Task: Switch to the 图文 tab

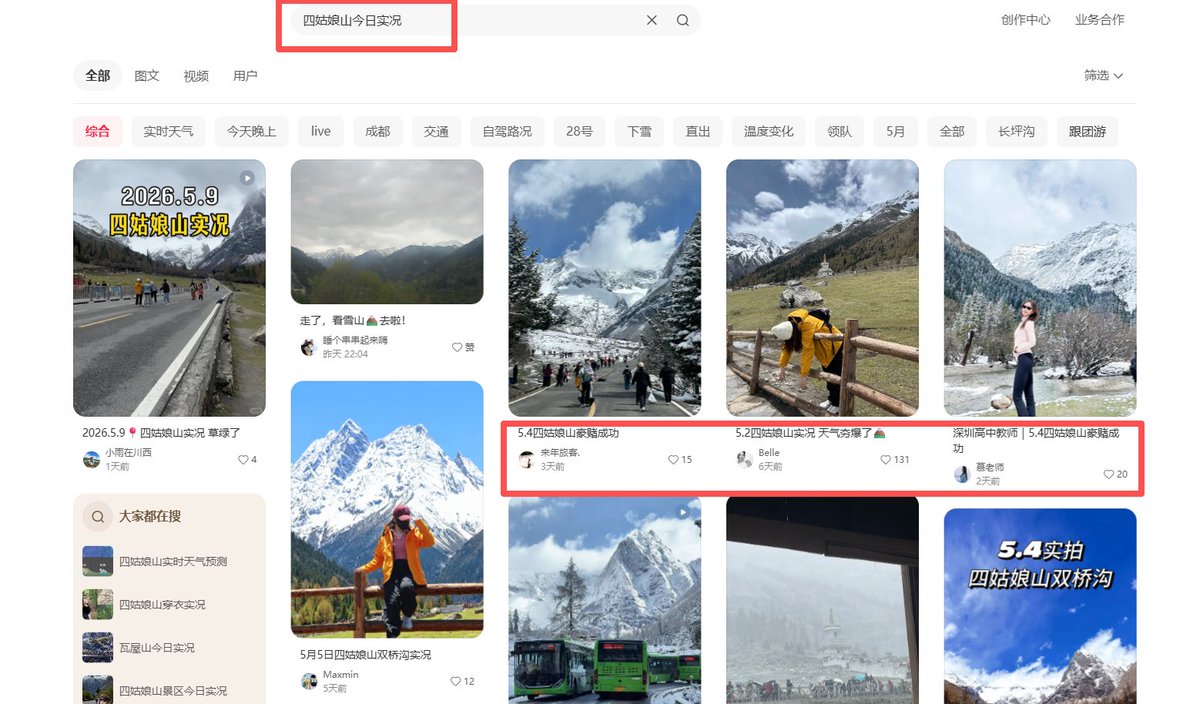Action: pos(147,76)
